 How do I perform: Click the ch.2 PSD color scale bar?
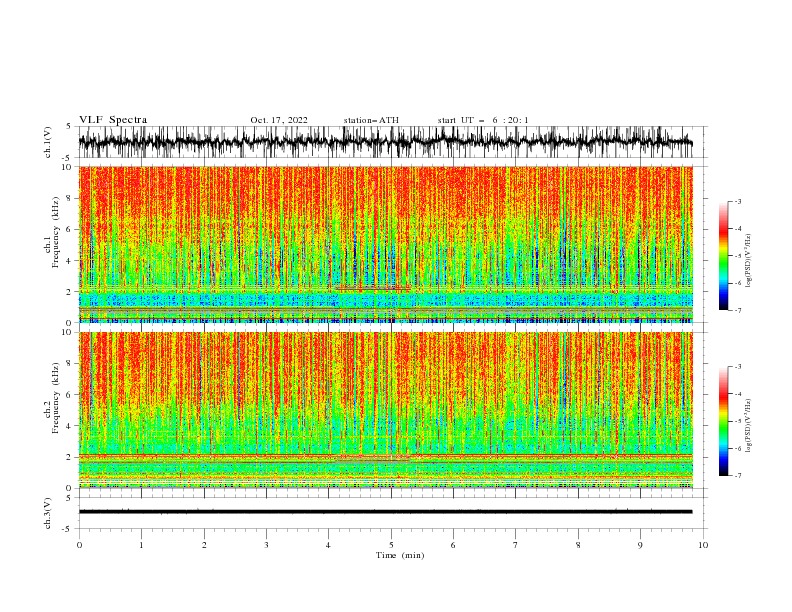(724, 421)
